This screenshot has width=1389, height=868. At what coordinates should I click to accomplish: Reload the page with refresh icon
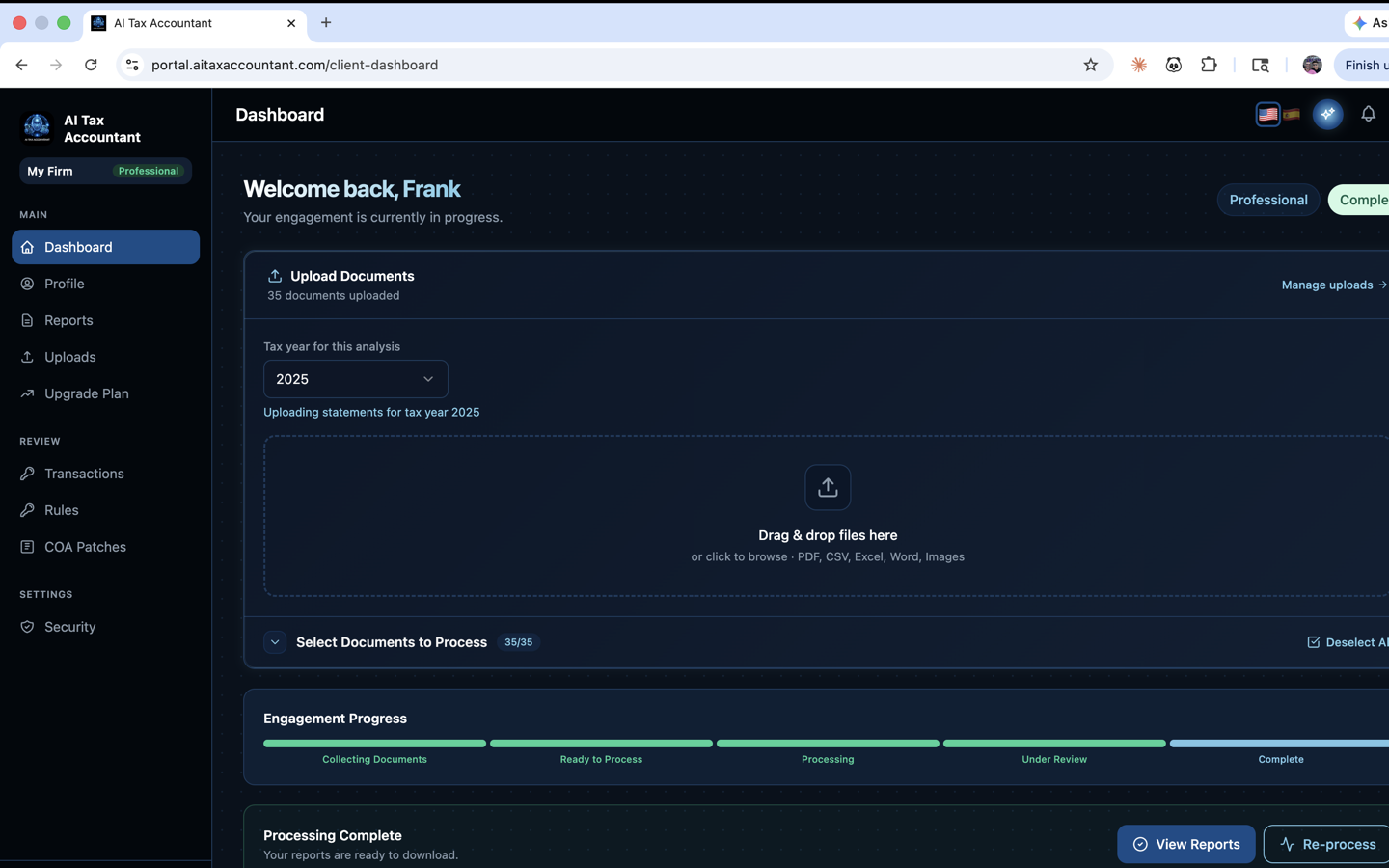[x=91, y=65]
